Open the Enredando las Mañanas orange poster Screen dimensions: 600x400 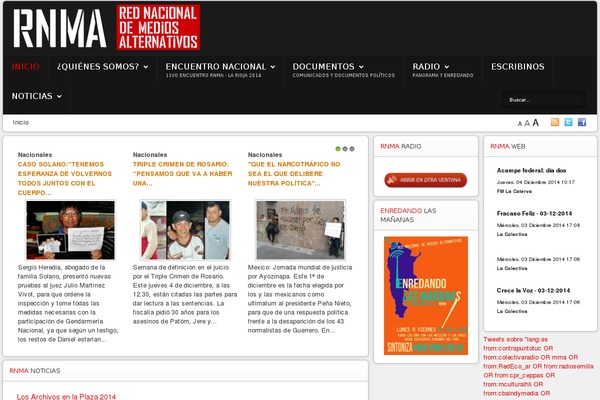coord(426,296)
